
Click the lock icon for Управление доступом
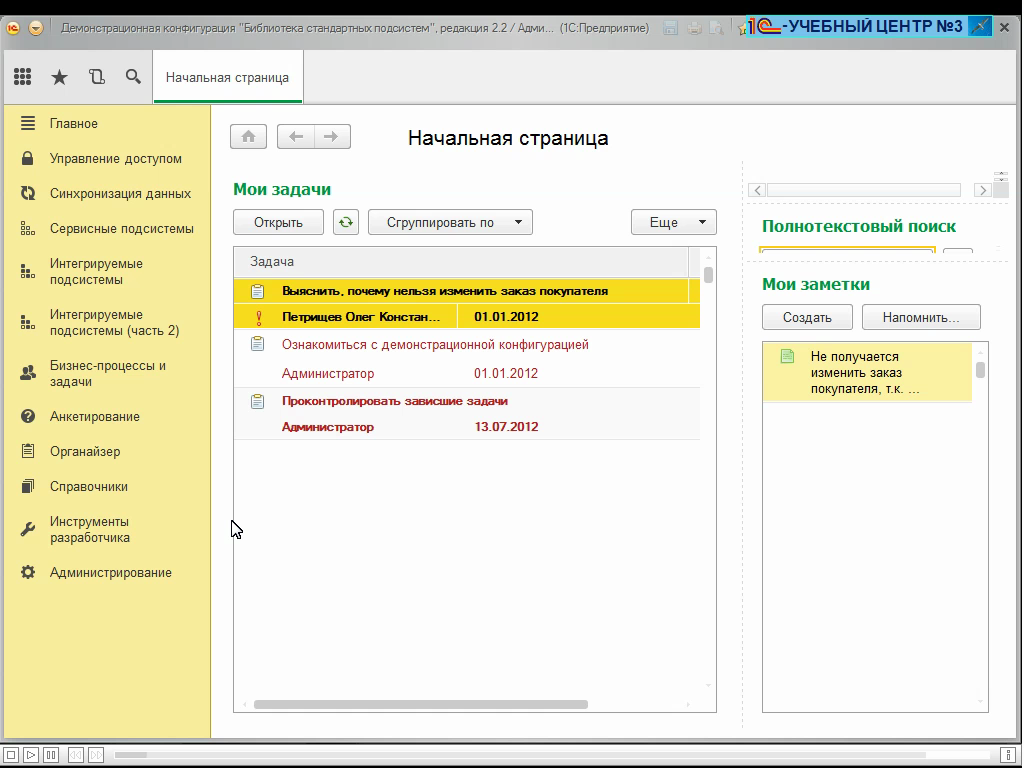point(27,158)
